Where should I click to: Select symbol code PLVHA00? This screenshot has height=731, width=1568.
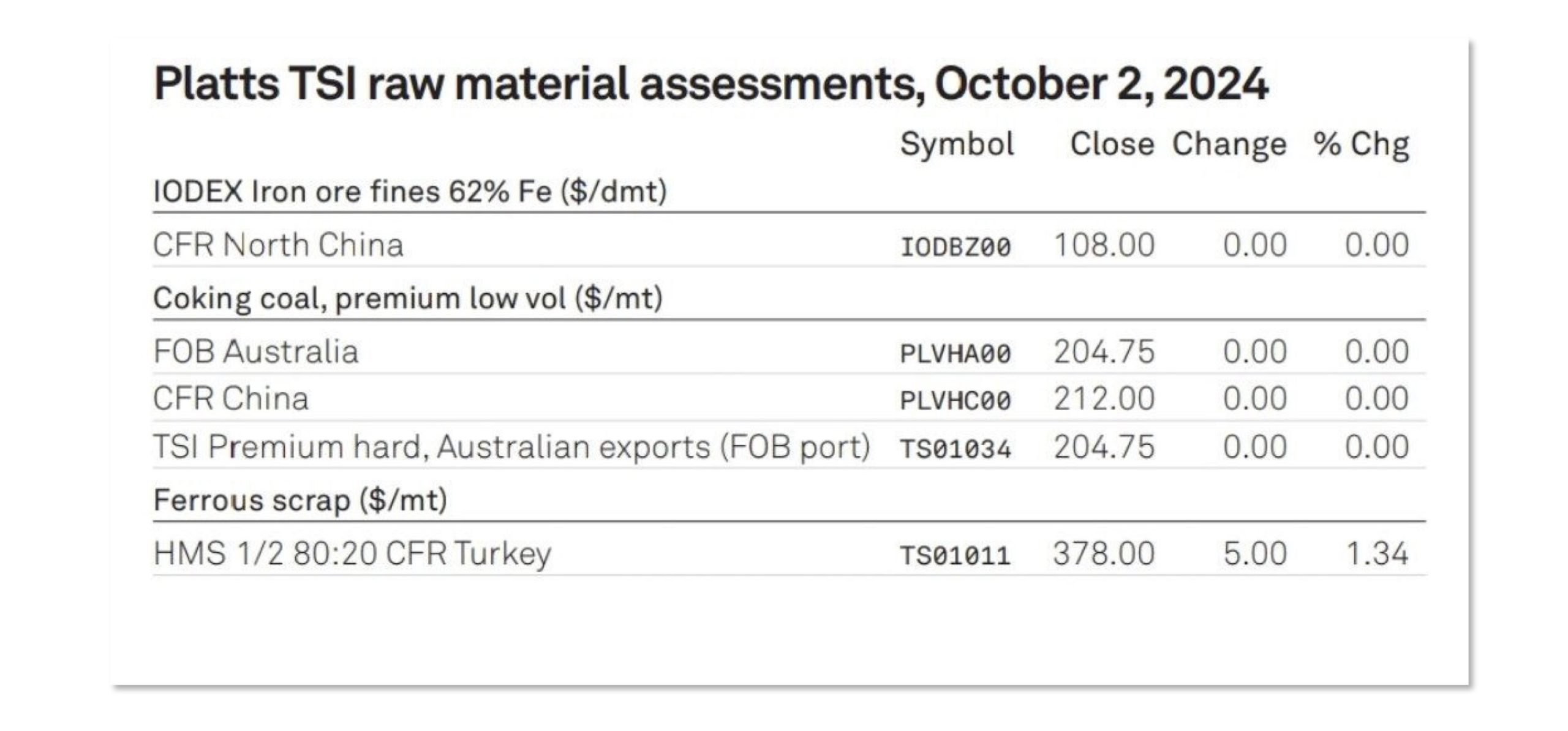955,354
